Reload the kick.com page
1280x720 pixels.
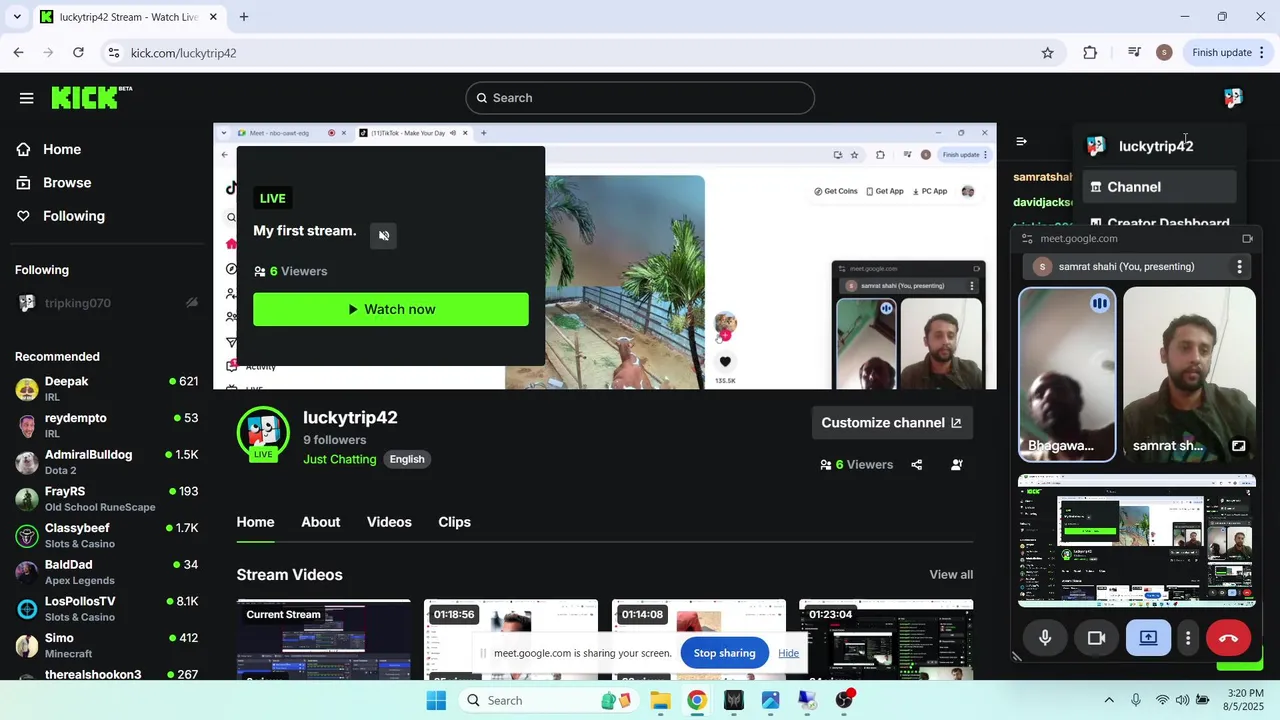(78, 53)
